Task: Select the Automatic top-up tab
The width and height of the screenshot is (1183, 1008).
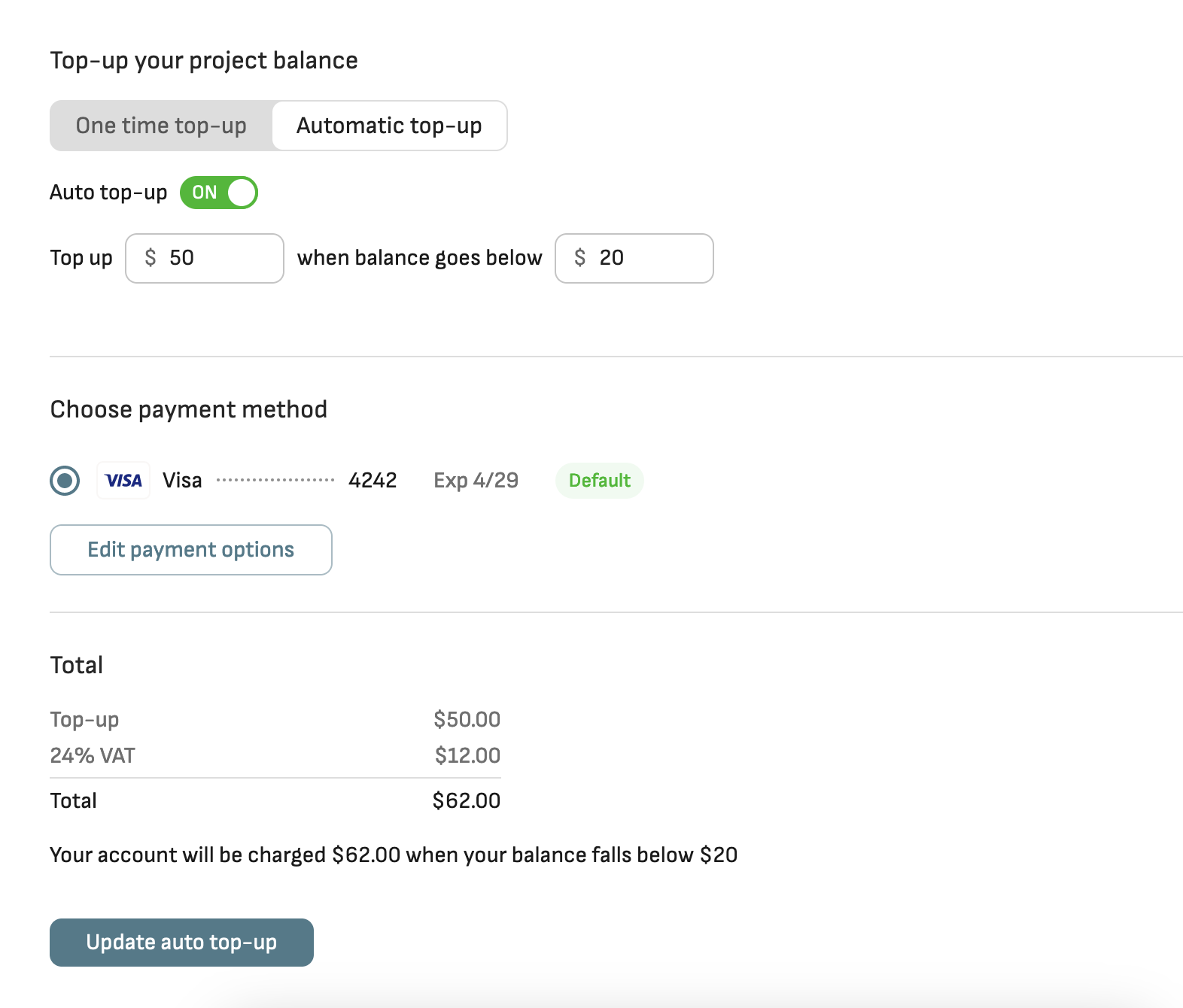Action: pyautogui.click(x=389, y=126)
